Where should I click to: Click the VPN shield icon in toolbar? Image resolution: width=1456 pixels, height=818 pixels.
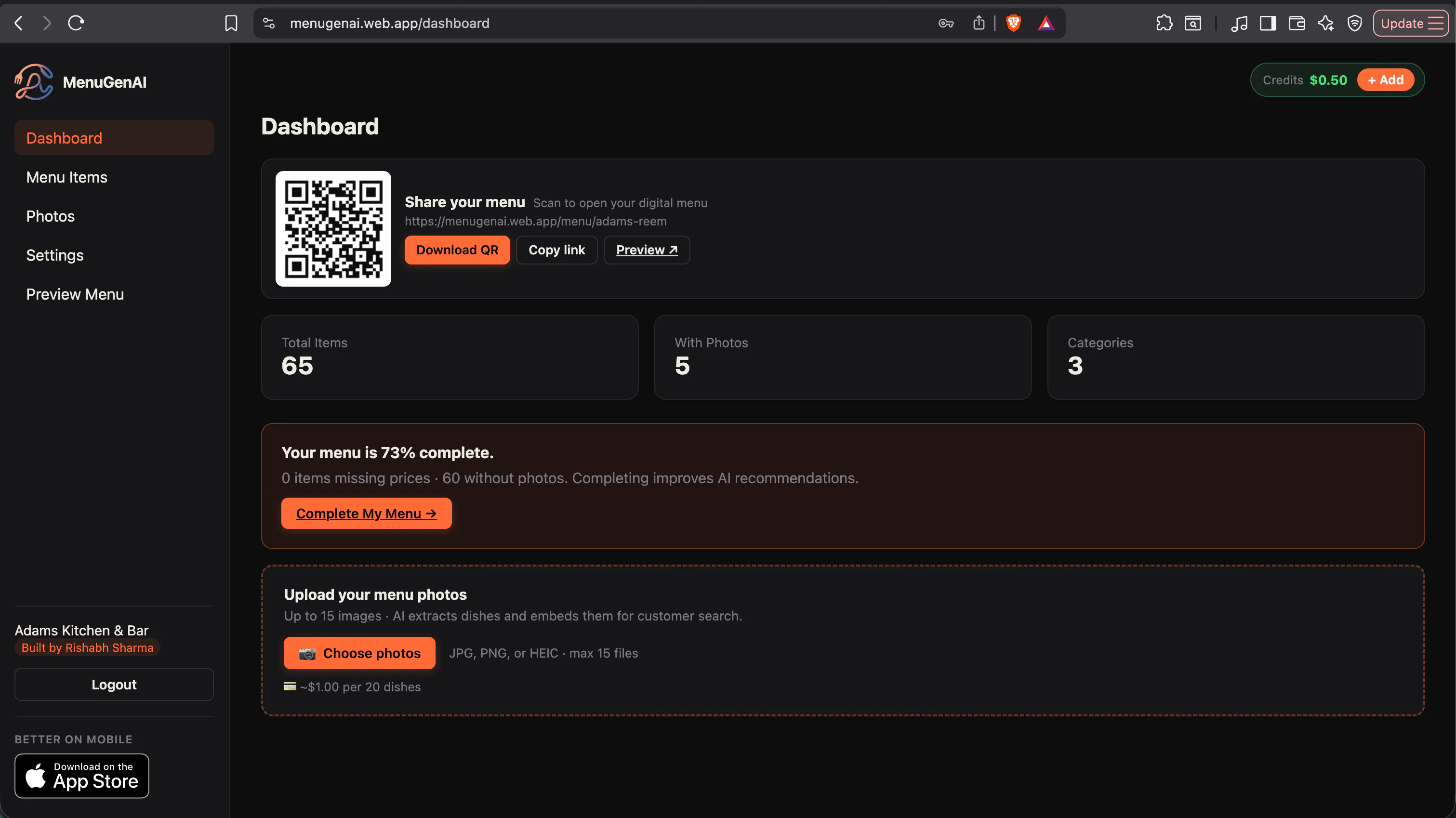pyautogui.click(x=1355, y=23)
